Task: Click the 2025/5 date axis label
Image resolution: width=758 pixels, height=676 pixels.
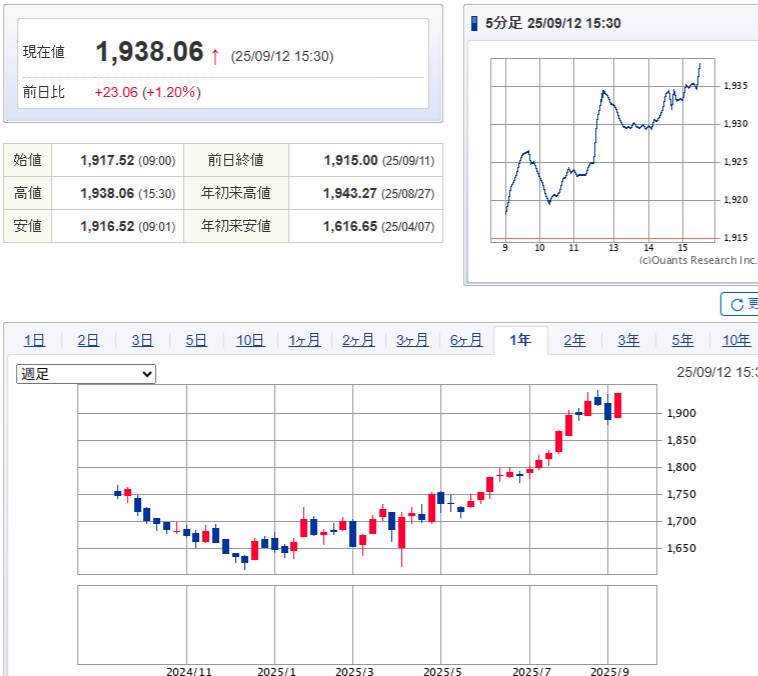Action: coord(442,672)
